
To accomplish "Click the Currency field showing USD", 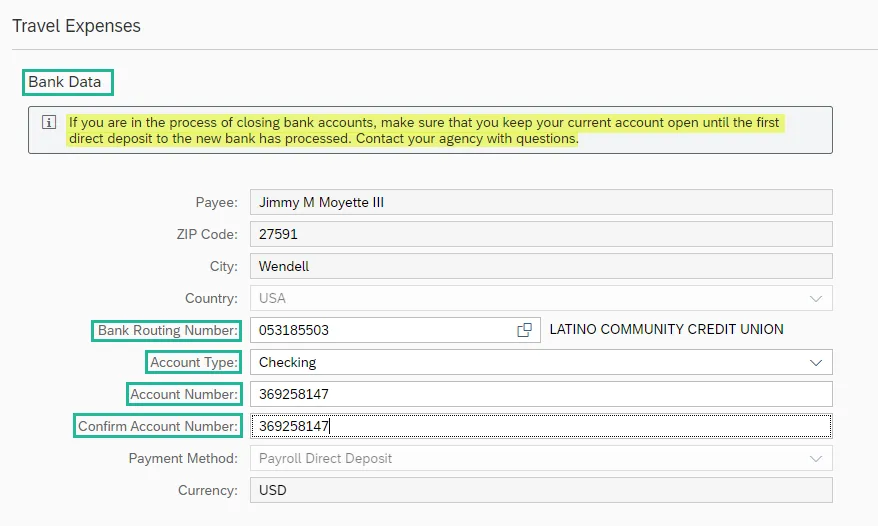I will (x=540, y=490).
